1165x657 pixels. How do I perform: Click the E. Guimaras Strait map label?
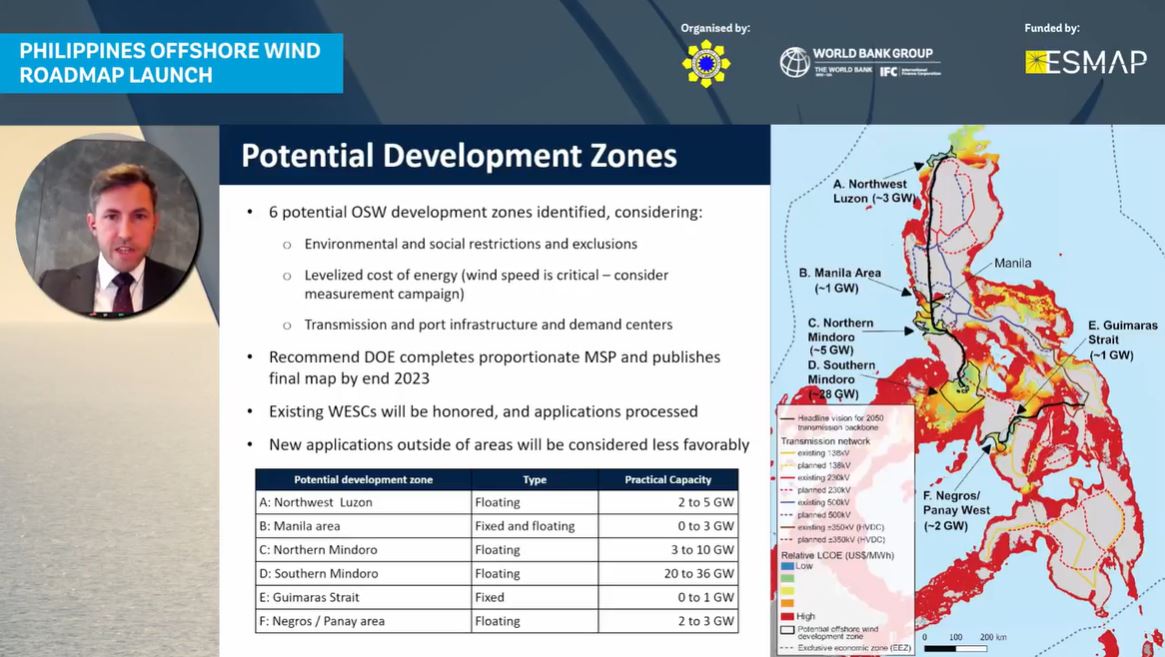tap(1123, 340)
